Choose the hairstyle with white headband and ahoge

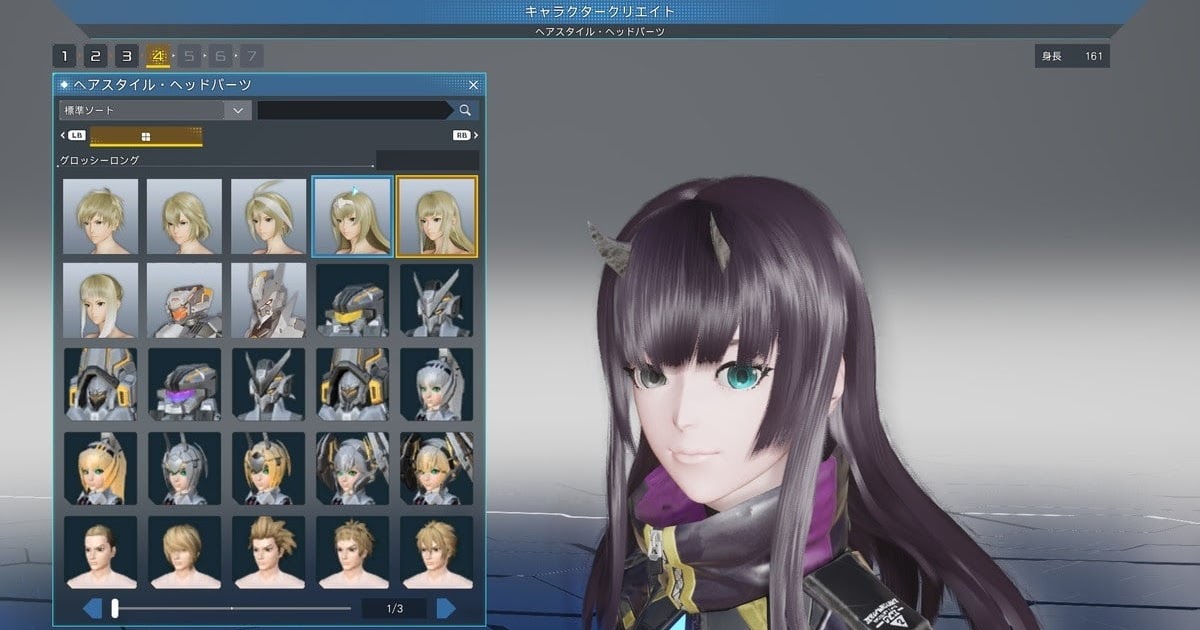269,216
